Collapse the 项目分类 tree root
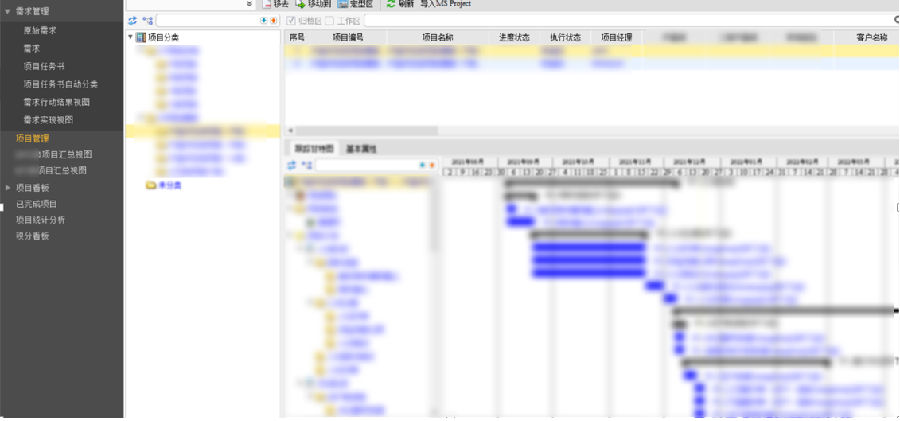Screen dimensions: 900x421 coord(130,37)
